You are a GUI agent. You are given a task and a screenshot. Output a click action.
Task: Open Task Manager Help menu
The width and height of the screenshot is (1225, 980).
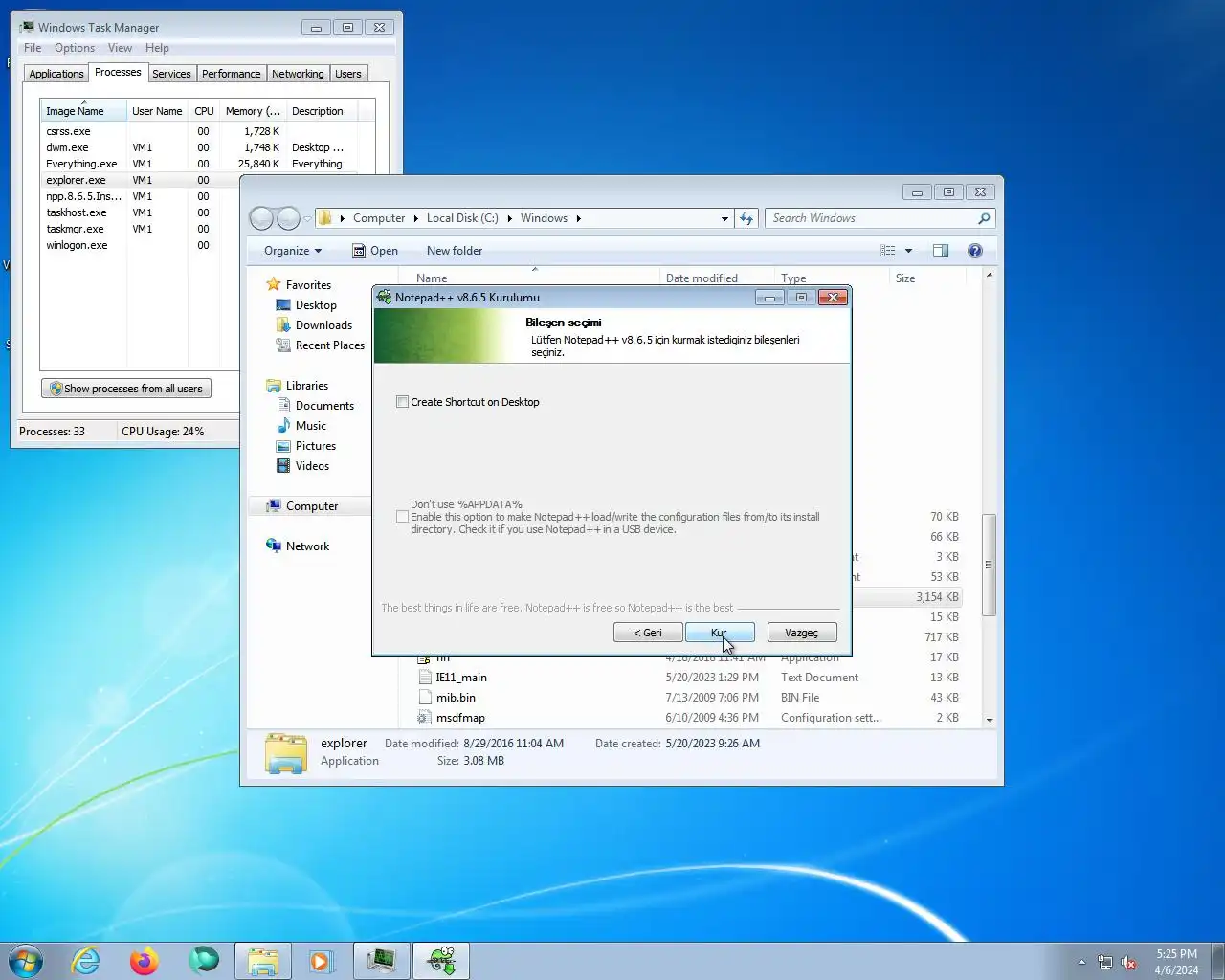[x=157, y=48]
